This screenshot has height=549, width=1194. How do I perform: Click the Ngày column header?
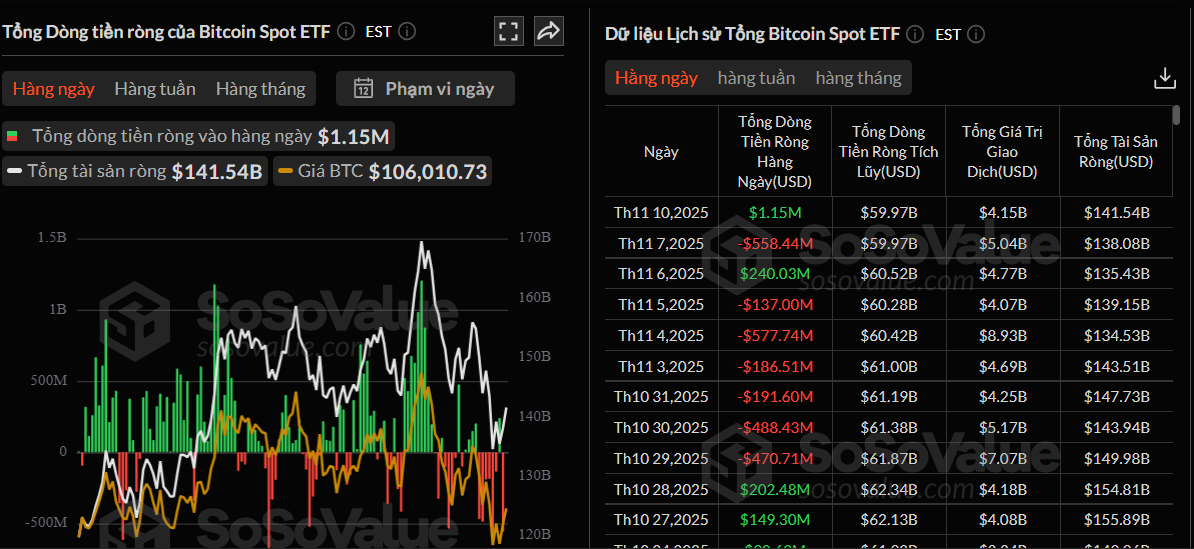[x=661, y=152]
